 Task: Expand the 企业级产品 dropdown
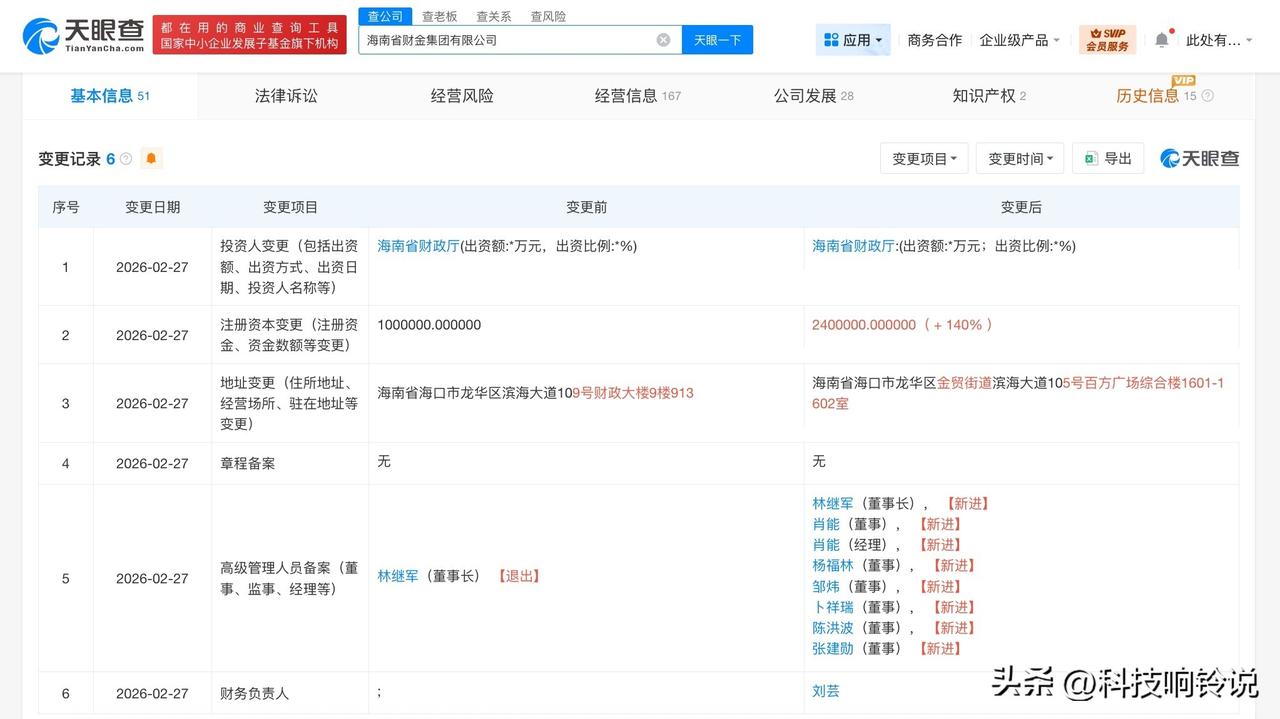[x=1020, y=40]
